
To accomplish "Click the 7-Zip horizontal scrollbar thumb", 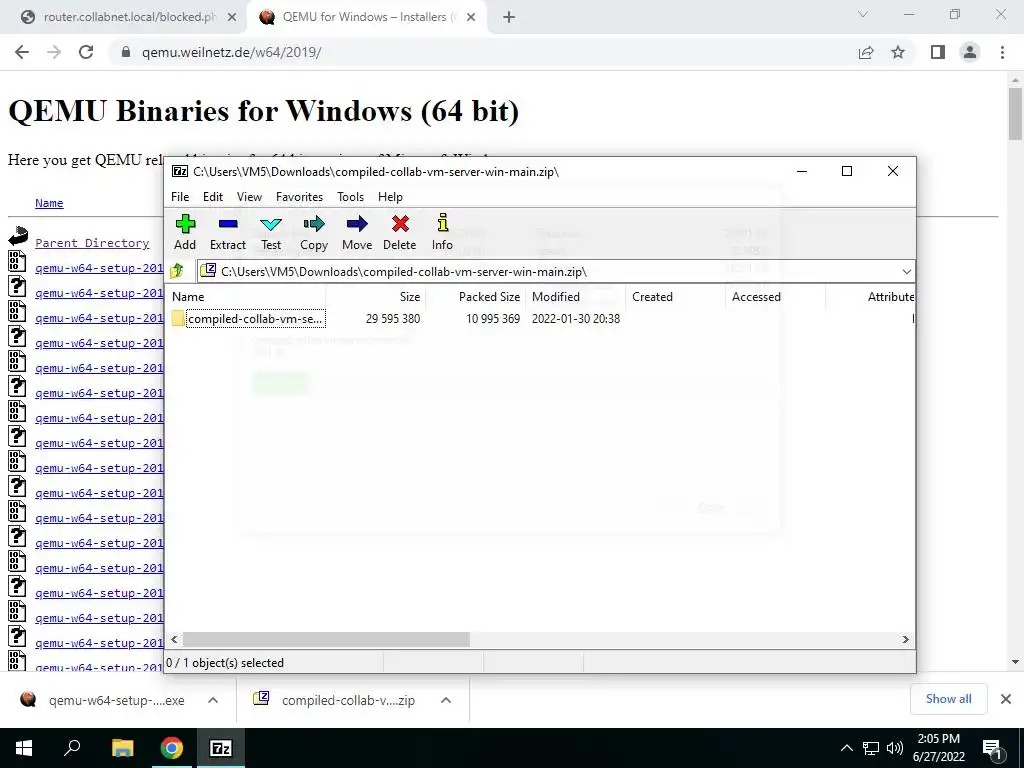I will pos(326,639).
